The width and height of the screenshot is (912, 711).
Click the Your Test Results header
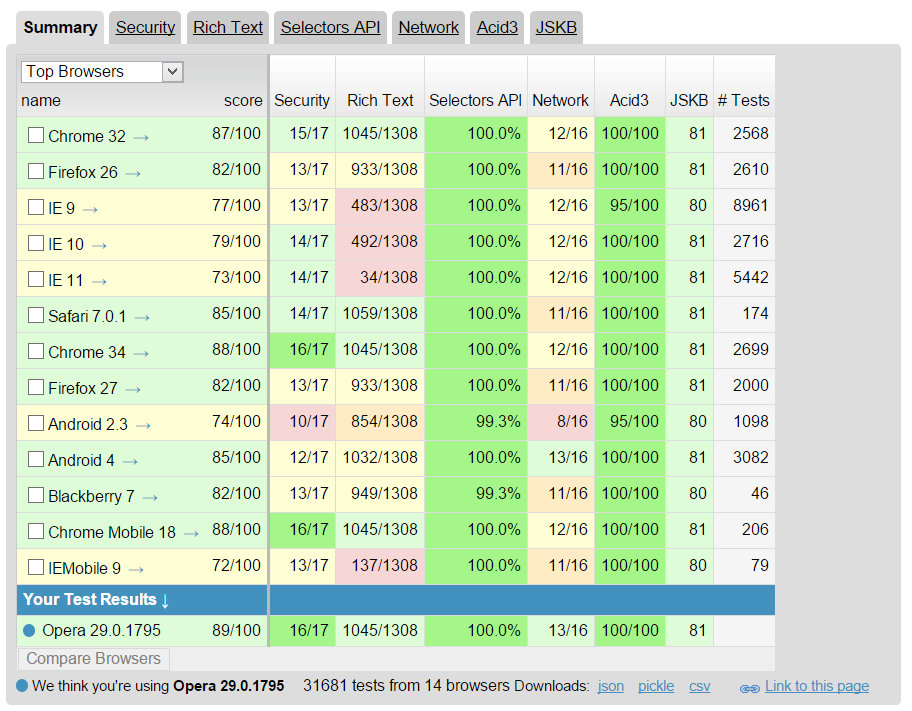pos(96,600)
